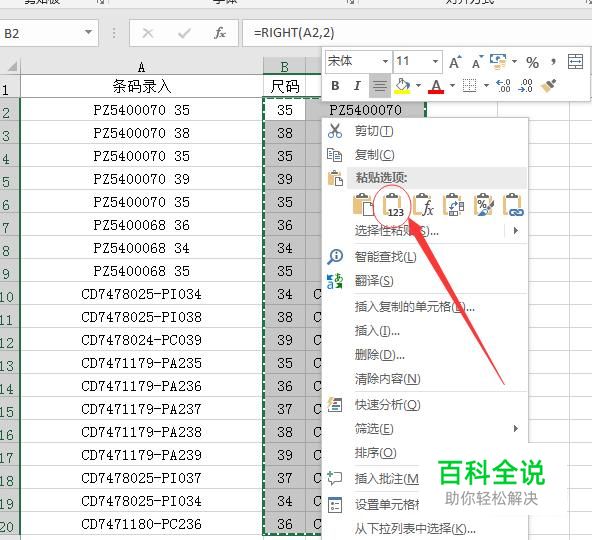Cancel formula entry X button
The width and height of the screenshot is (592, 540).
pos(148,33)
